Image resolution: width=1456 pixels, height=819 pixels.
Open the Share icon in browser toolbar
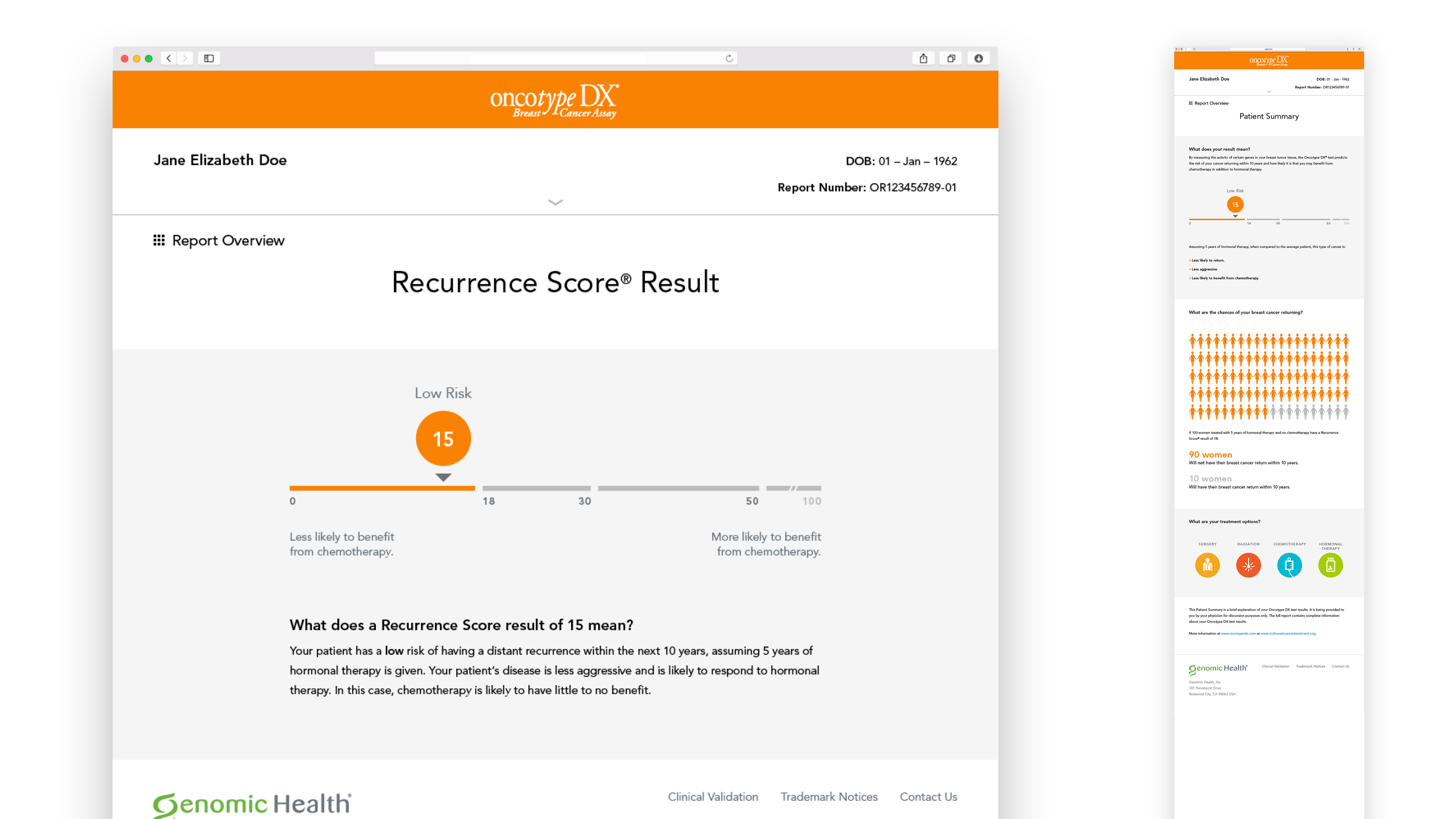923,58
